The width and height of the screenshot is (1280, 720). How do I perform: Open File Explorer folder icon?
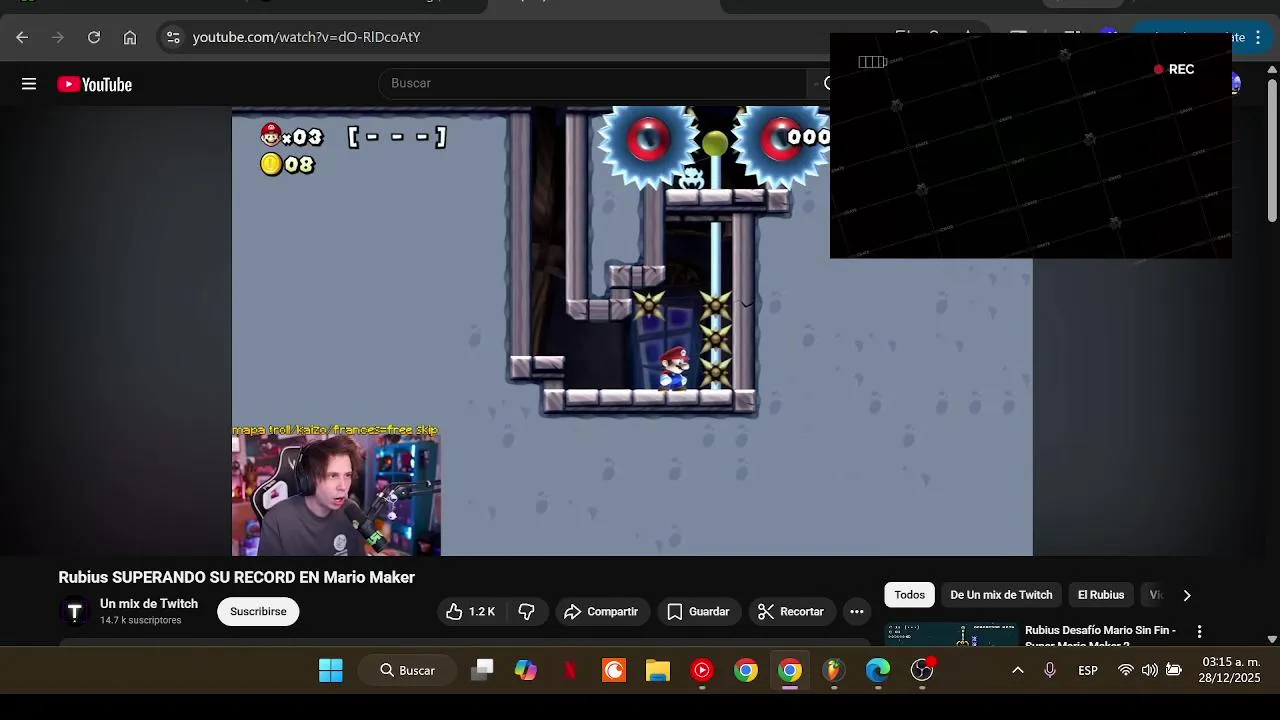pos(658,670)
